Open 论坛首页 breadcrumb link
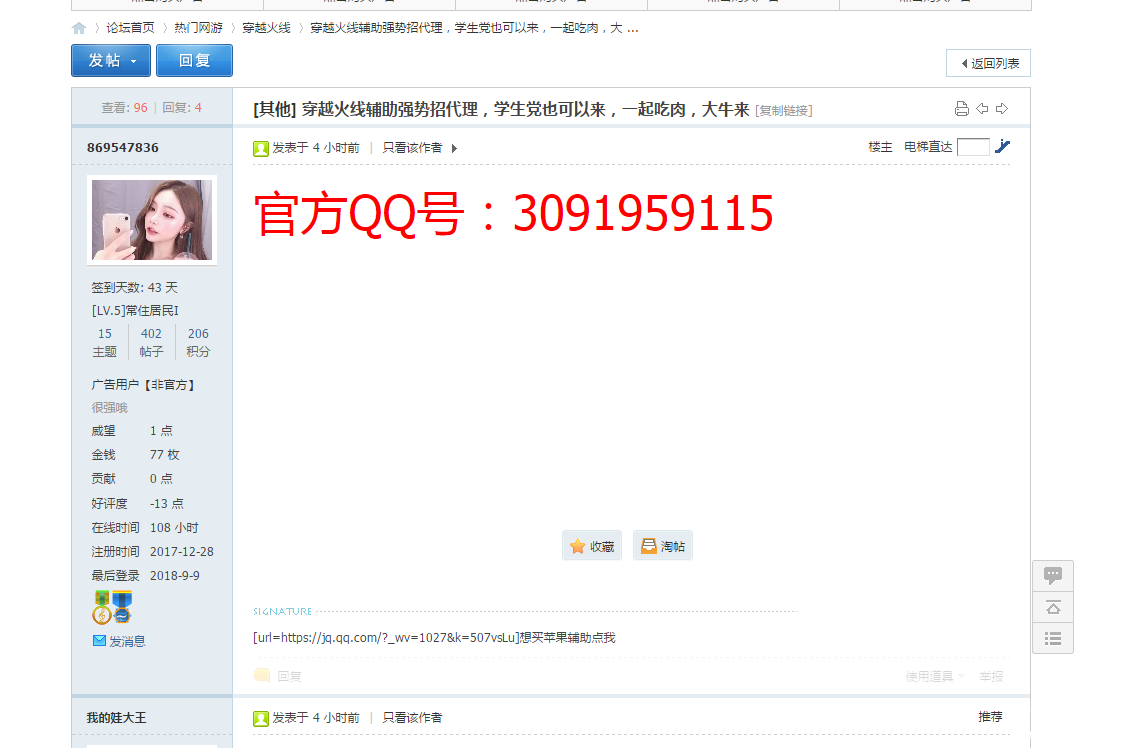The height and width of the screenshot is (748, 1130). (x=130, y=28)
